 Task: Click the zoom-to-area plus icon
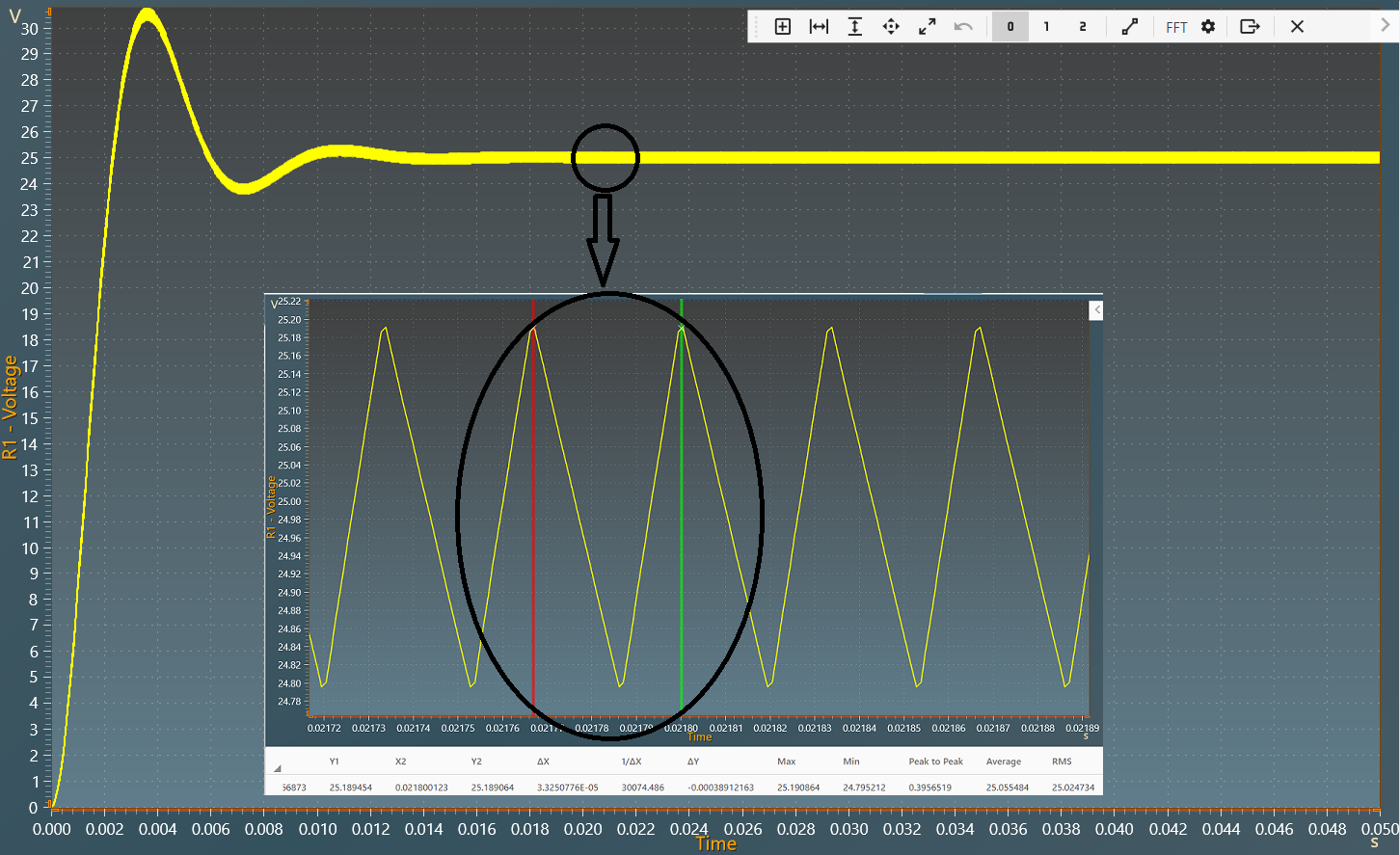point(783,27)
